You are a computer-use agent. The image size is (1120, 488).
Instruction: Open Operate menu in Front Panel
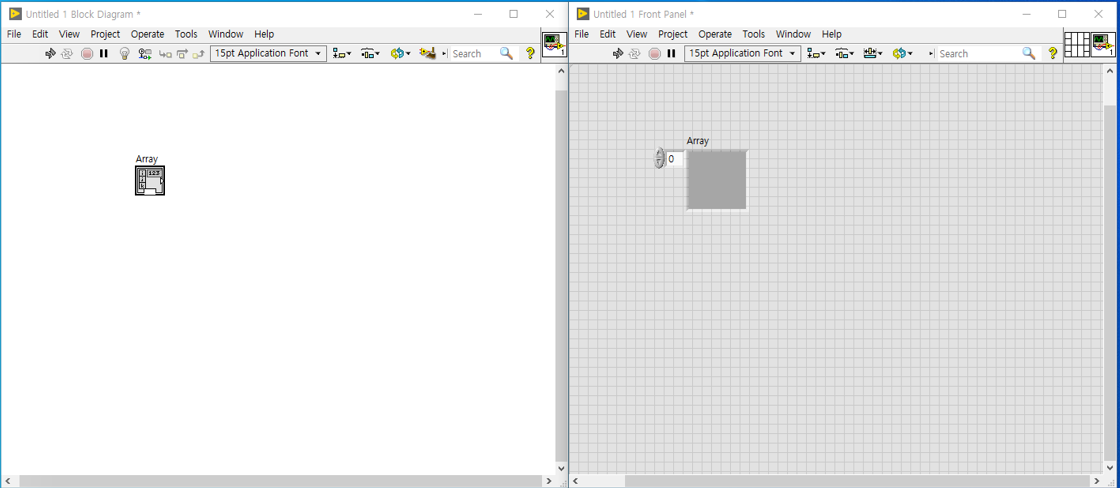coord(715,34)
